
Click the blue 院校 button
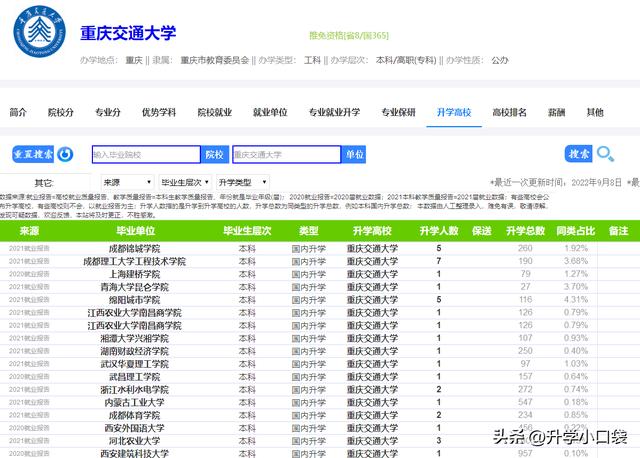[215, 154]
